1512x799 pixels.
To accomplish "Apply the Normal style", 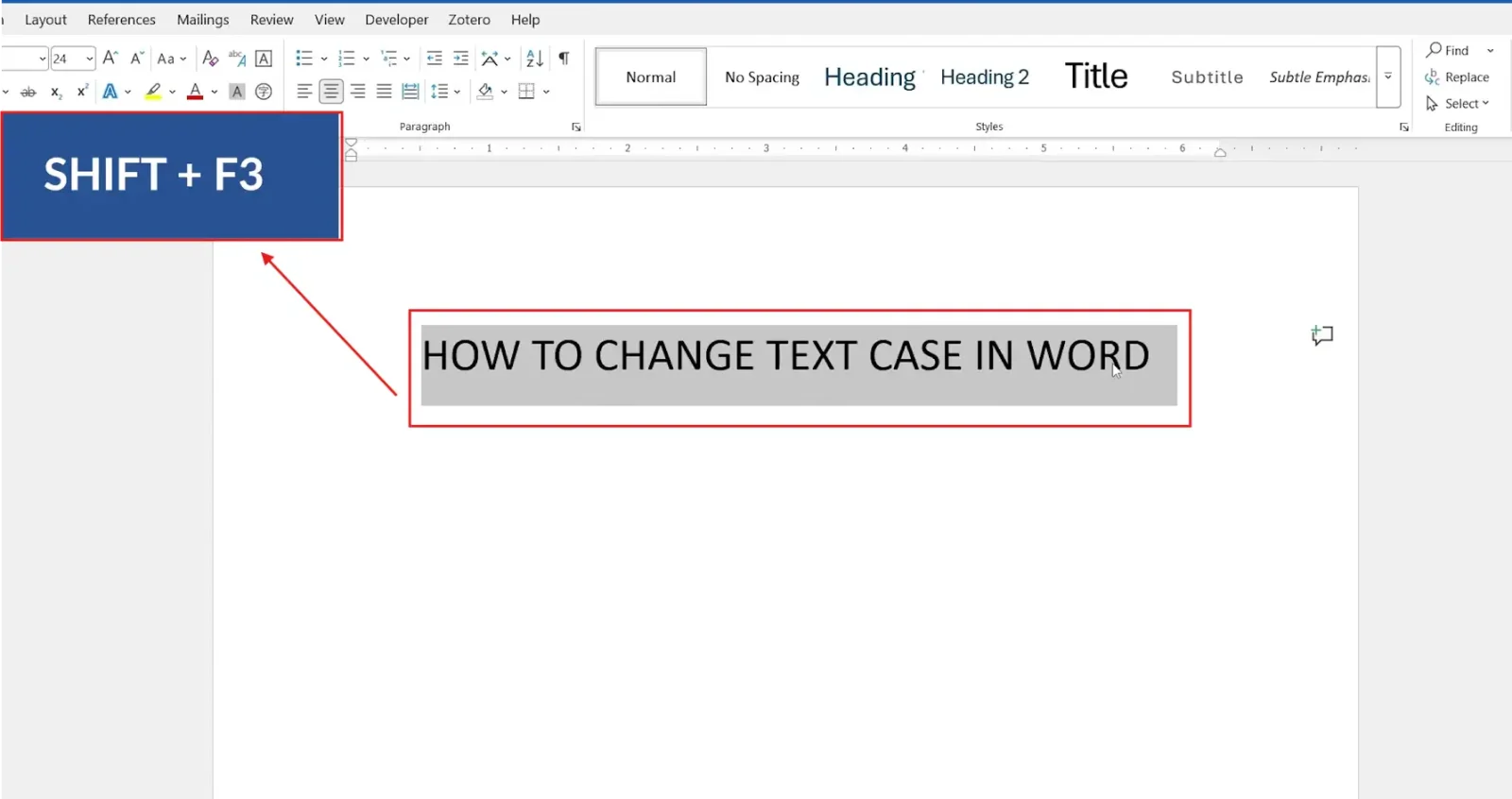I will click(651, 76).
